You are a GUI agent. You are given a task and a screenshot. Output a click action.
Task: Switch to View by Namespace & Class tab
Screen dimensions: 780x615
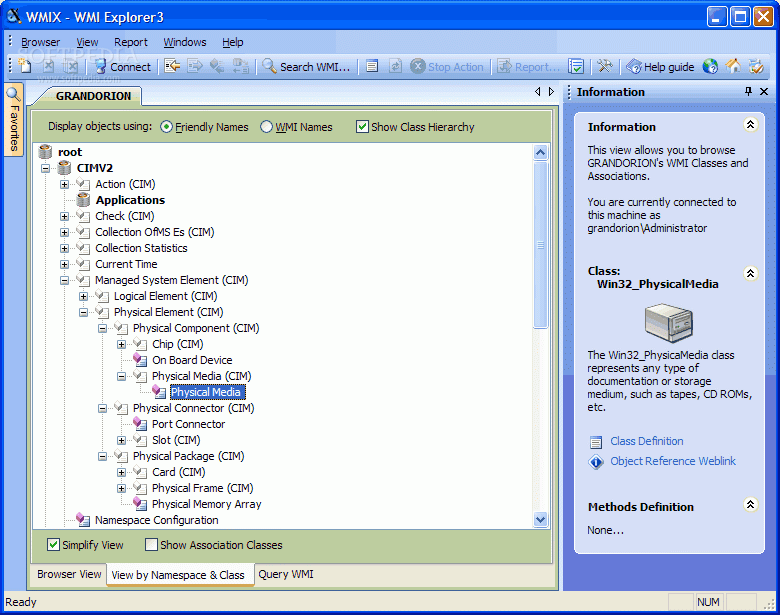[x=178, y=575]
